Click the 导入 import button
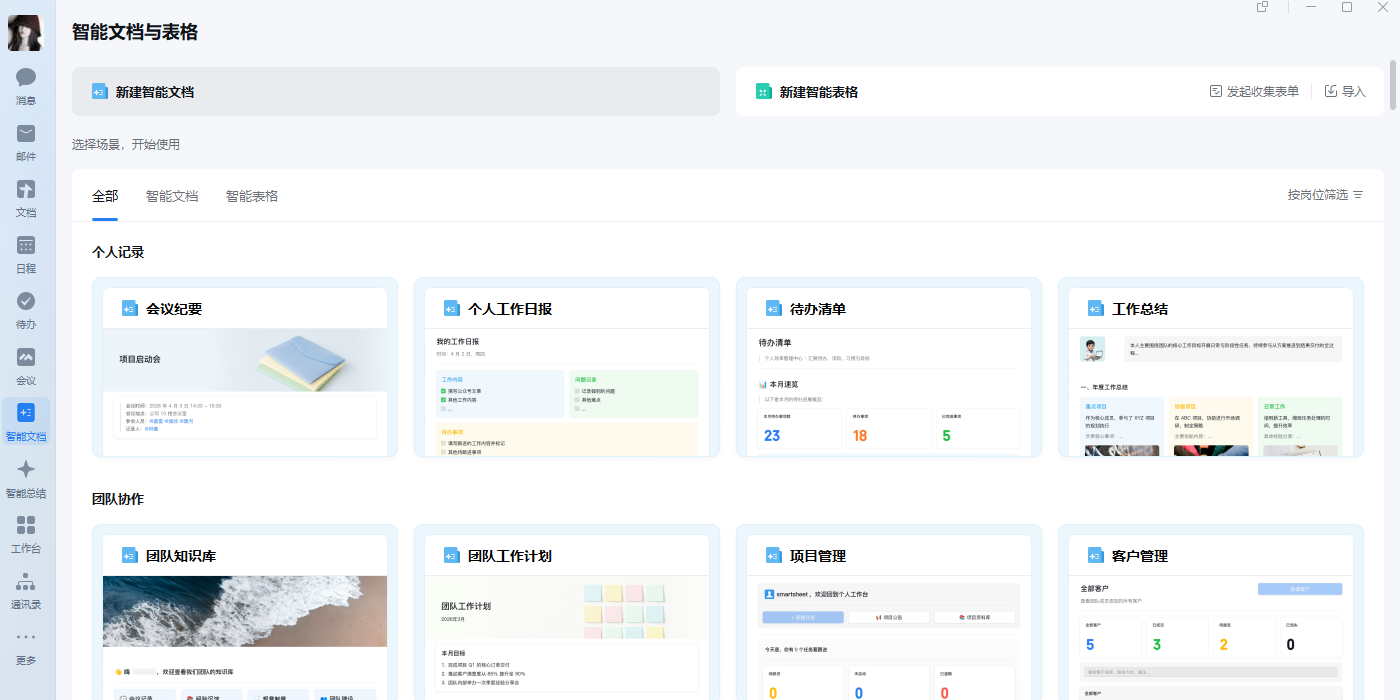Viewport: 1400px width, 700px height. click(1345, 91)
